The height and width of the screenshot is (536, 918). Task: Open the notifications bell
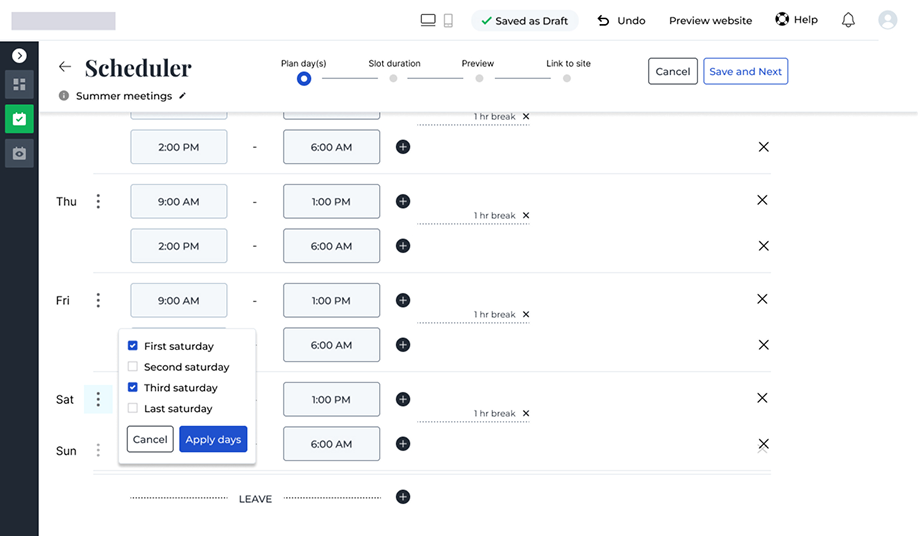point(848,20)
